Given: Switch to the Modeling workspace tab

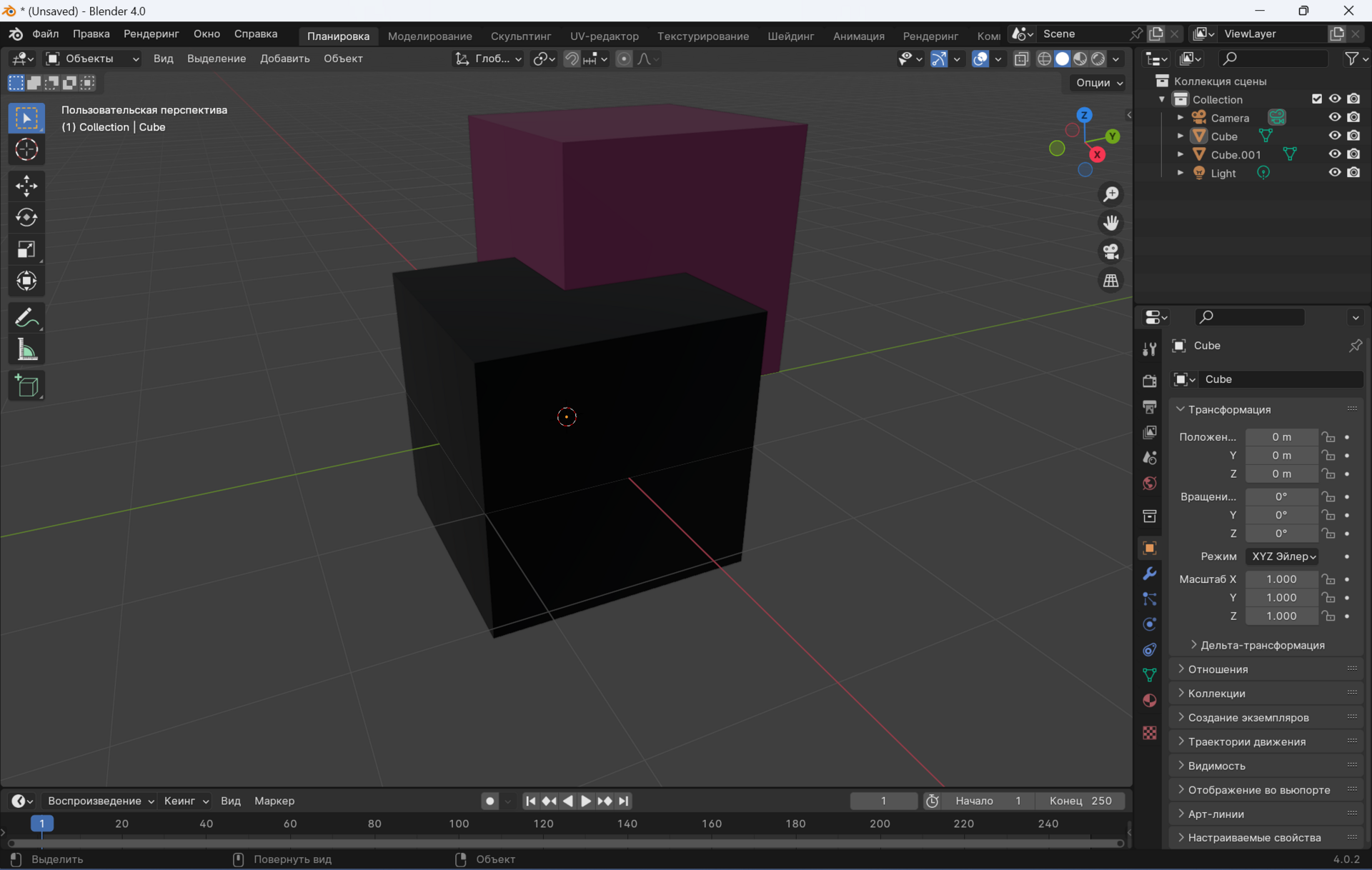Looking at the screenshot, I should (429, 36).
